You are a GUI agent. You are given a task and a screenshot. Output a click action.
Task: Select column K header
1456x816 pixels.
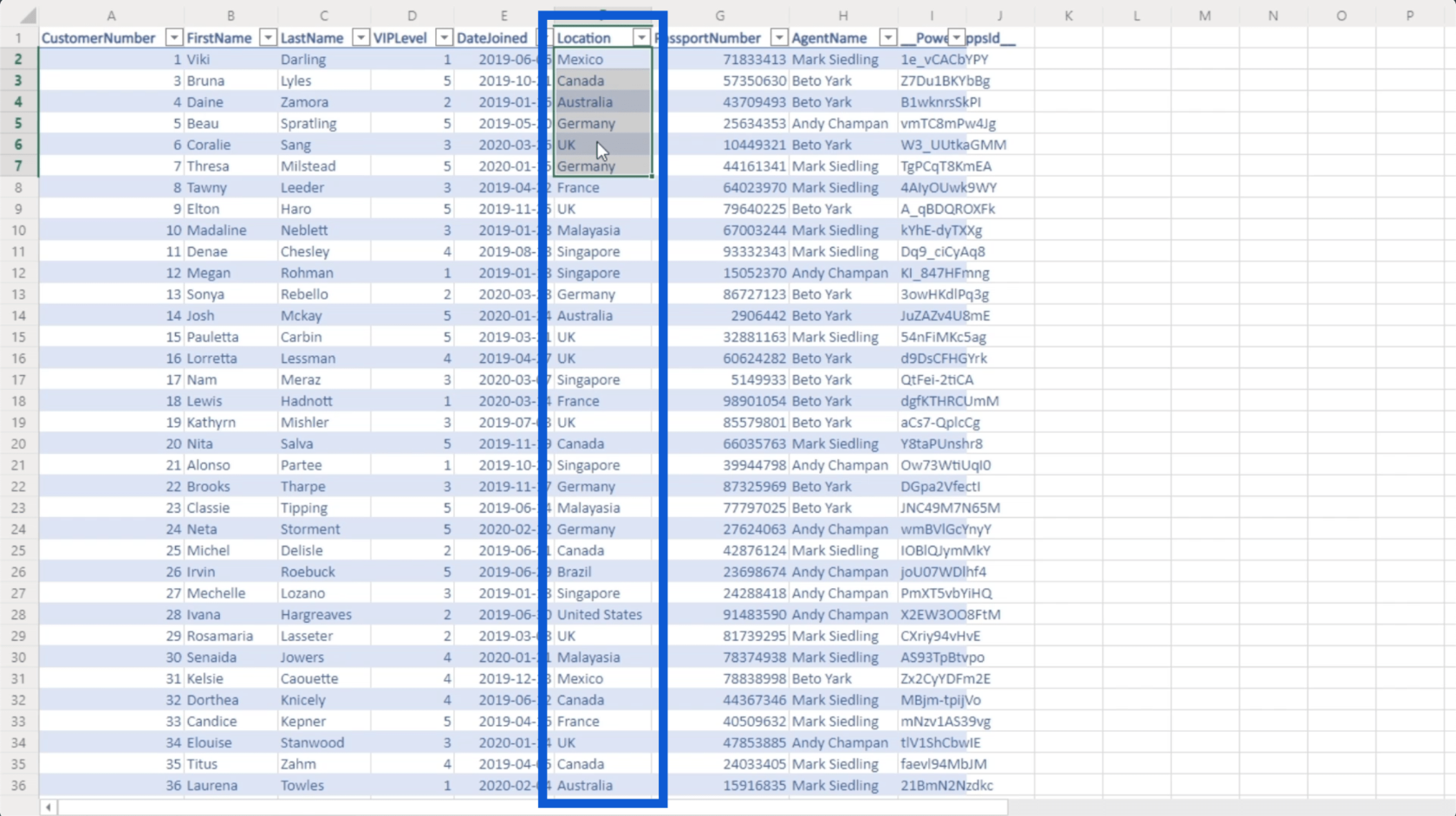[1068, 16]
